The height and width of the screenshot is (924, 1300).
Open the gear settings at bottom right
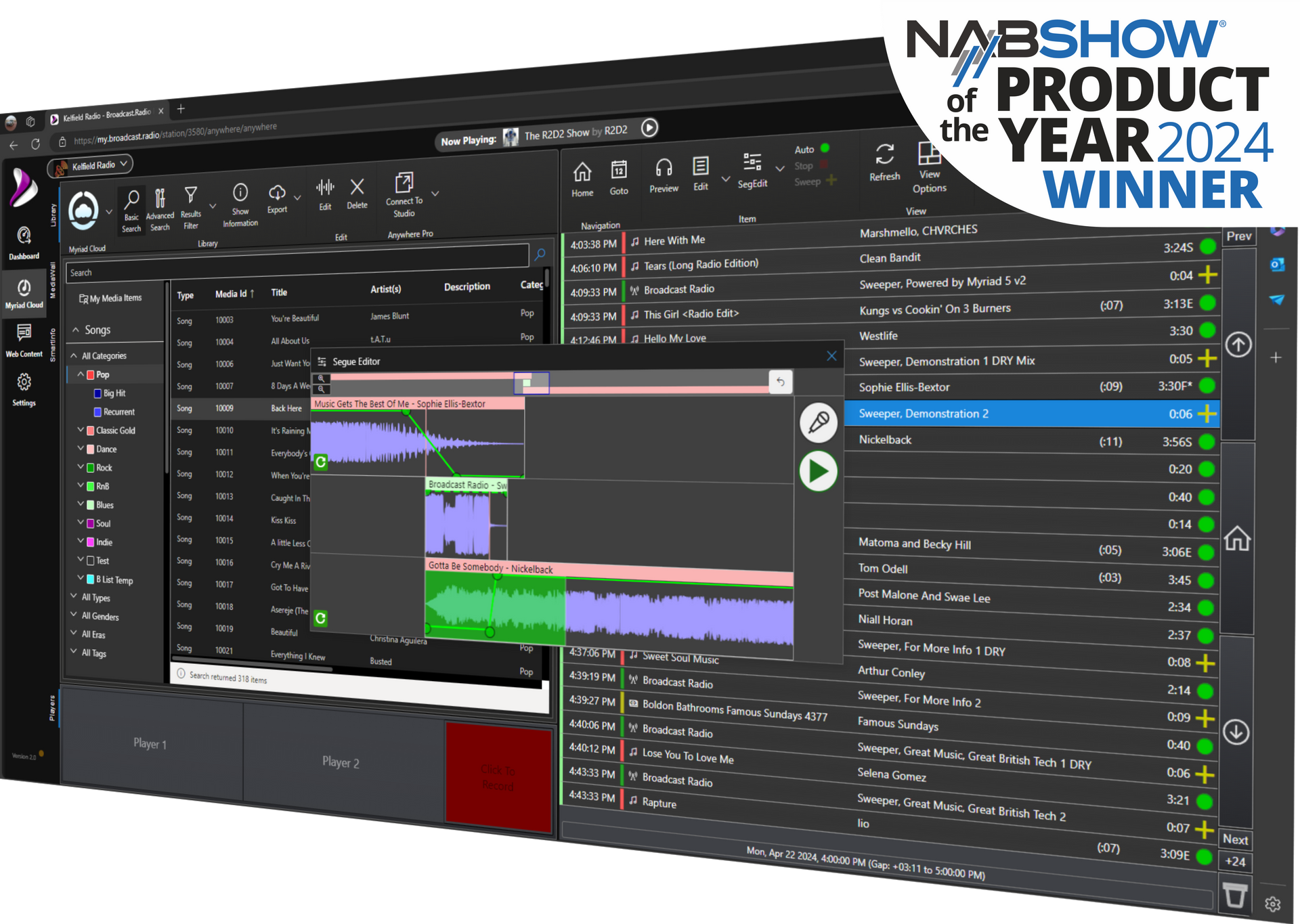pos(1273,904)
